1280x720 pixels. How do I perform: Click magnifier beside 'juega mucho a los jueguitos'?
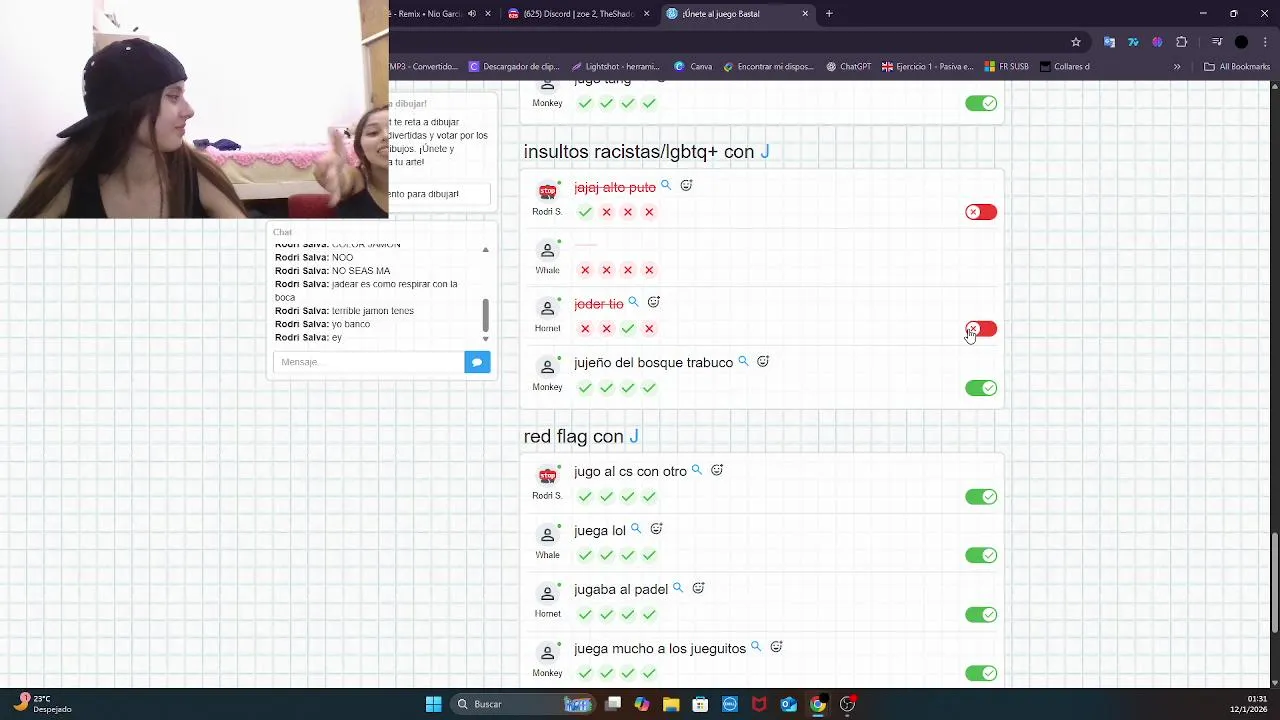[x=756, y=647]
